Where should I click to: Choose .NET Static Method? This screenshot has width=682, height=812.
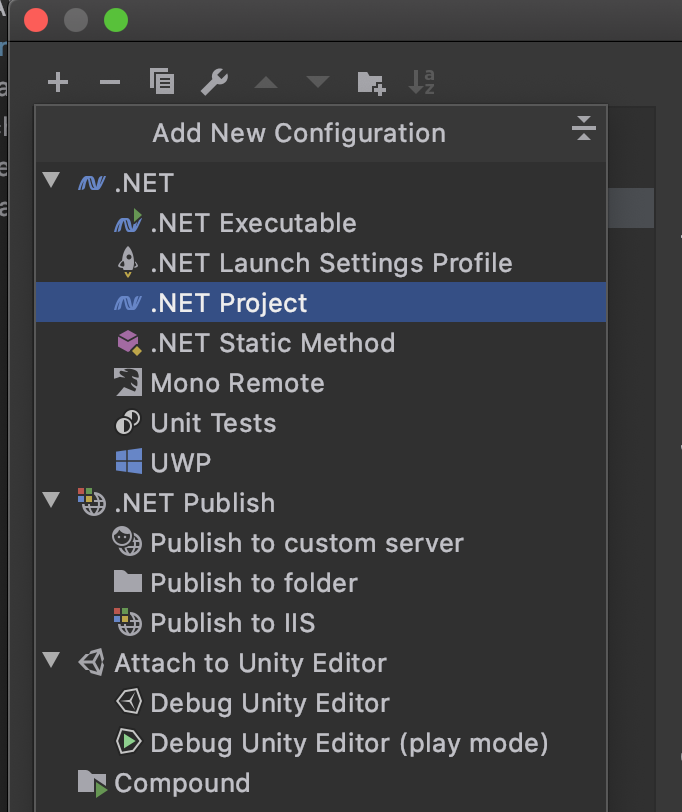tap(321, 342)
